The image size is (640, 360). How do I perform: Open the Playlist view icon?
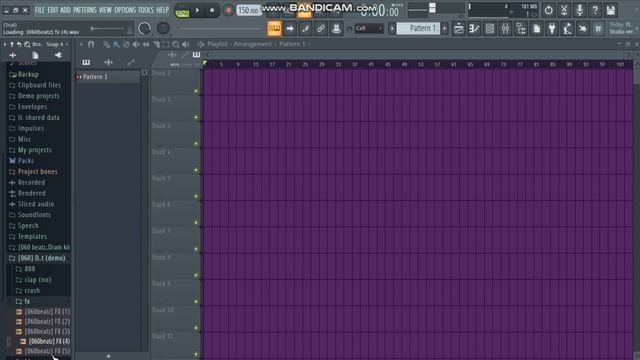pos(458,29)
